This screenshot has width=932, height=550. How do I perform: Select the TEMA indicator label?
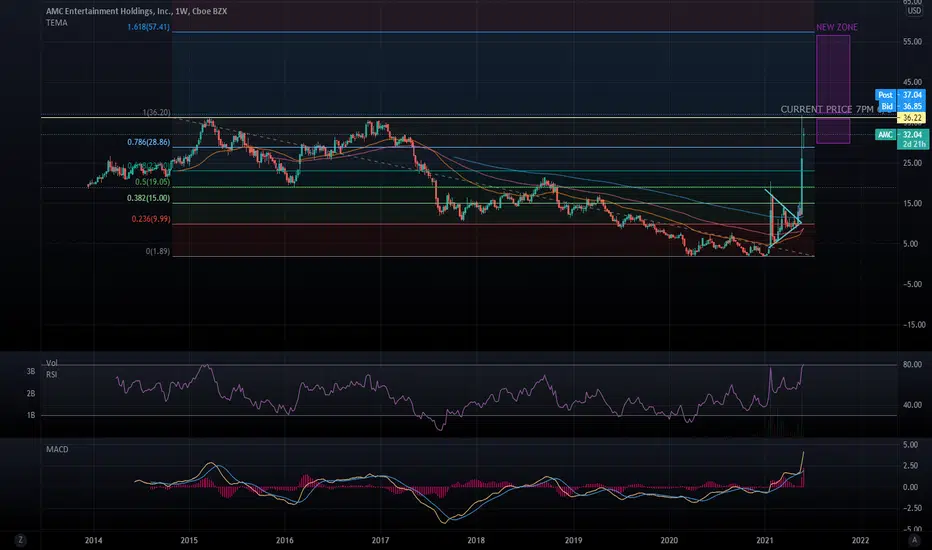pos(57,23)
